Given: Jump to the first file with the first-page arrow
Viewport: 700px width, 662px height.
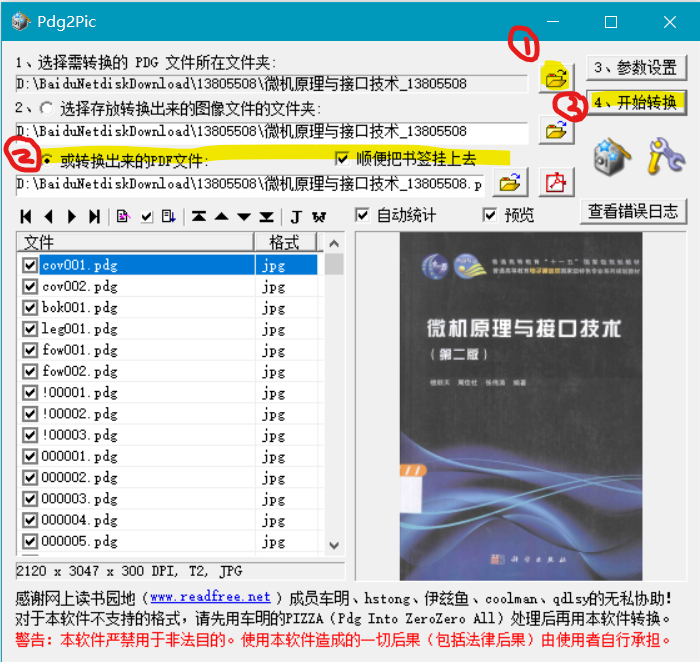Looking at the screenshot, I should click(x=26, y=216).
